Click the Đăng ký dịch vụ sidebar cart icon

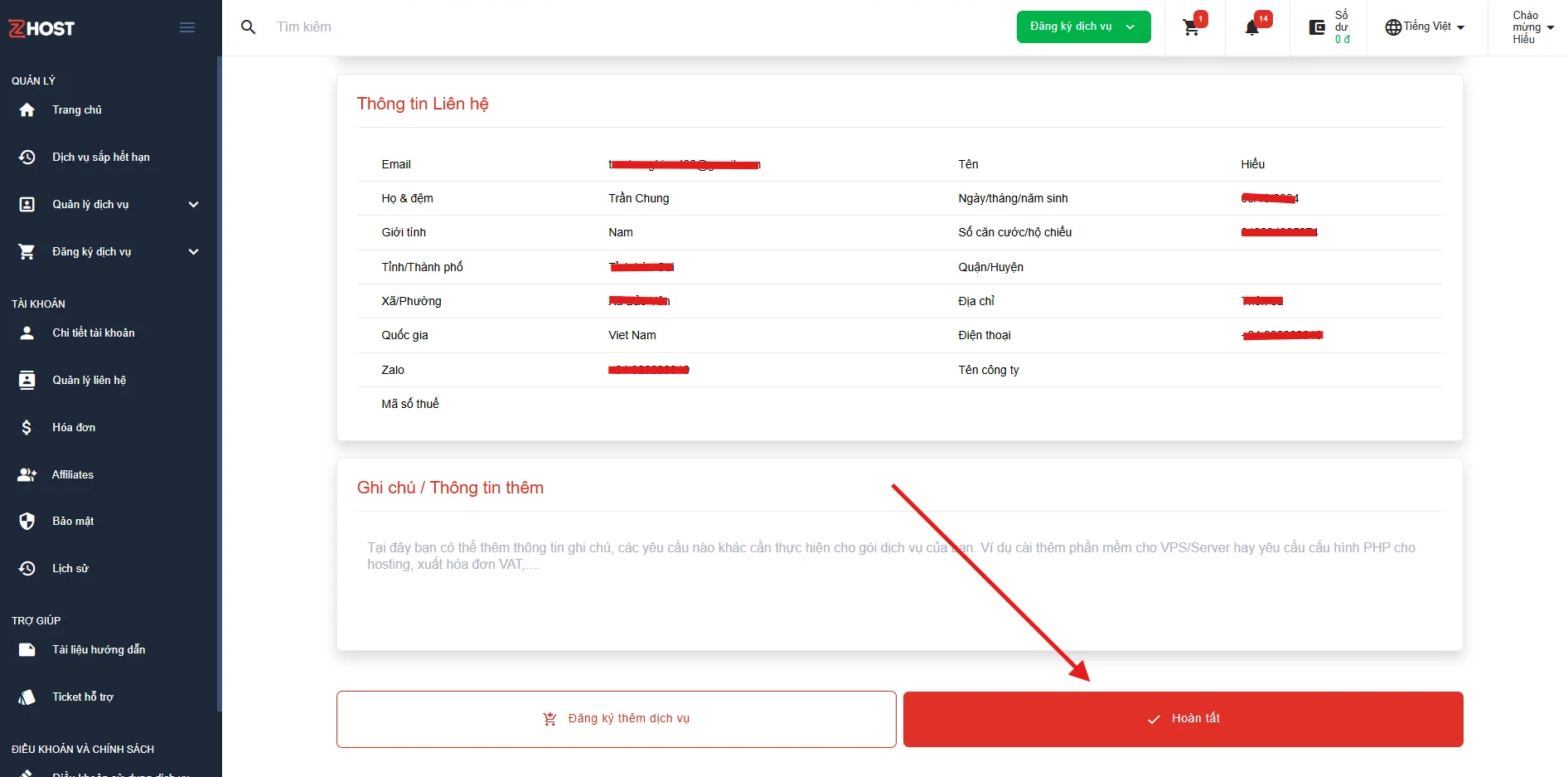tap(27, 251)
